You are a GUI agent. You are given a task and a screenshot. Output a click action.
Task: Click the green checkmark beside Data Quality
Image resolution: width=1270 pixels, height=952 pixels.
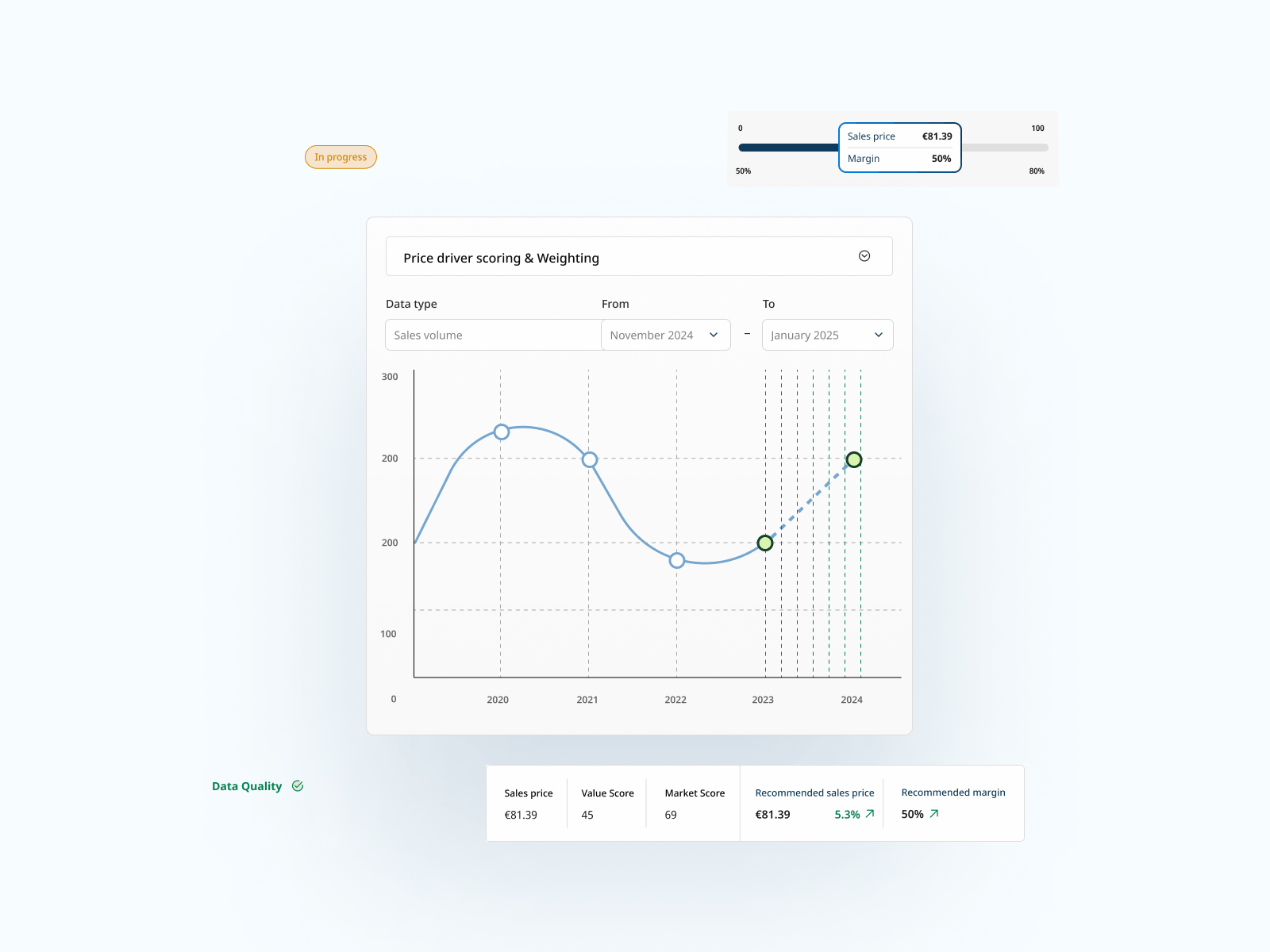click(x=298, y=785)
